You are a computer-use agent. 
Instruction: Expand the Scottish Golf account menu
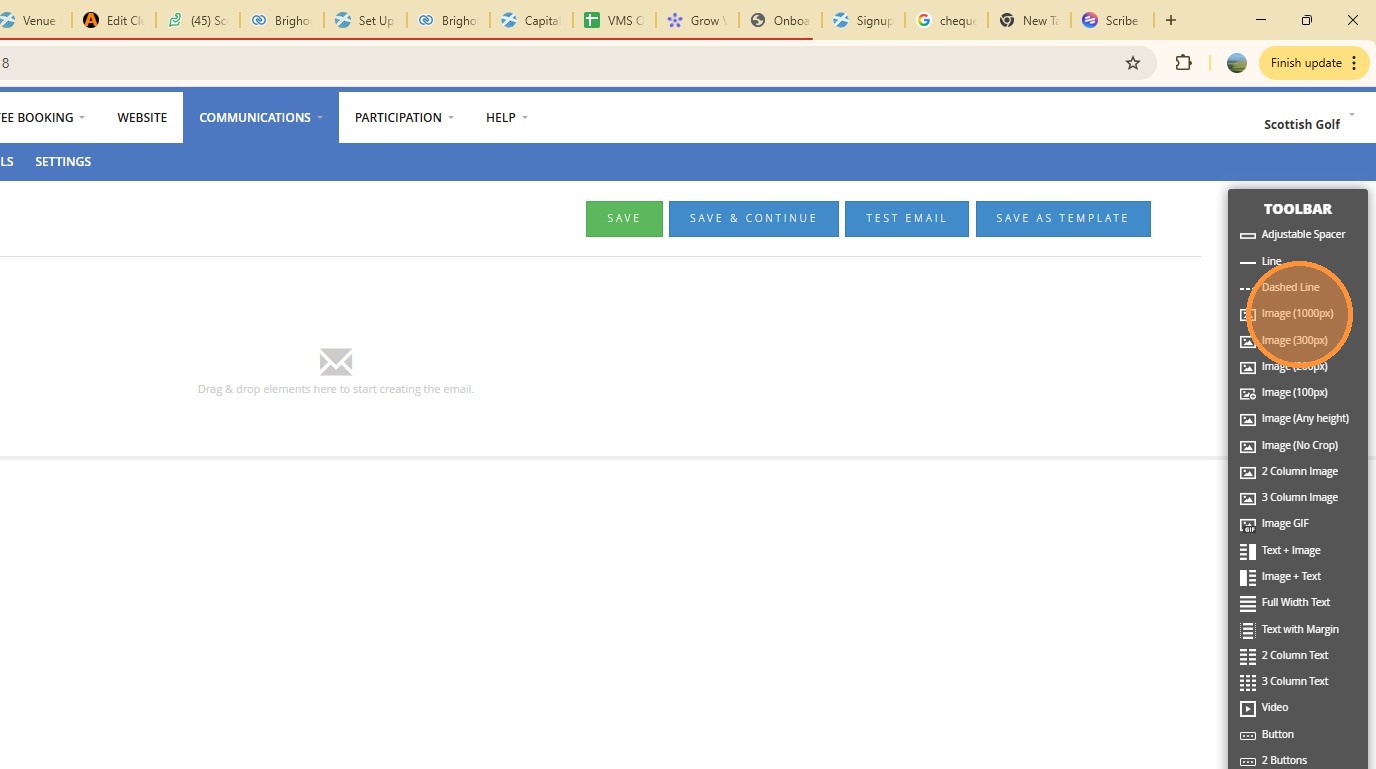click(1309, 123)
